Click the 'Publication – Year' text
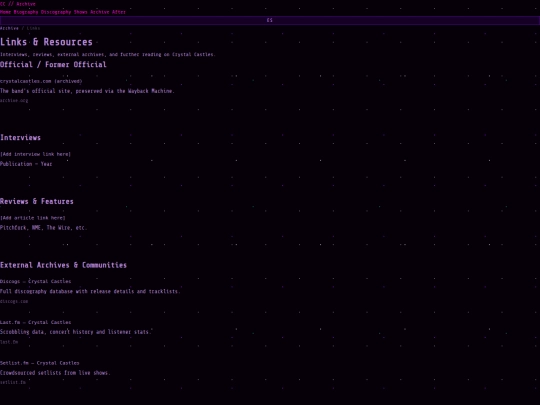540x405 pixels. point(26,164)
